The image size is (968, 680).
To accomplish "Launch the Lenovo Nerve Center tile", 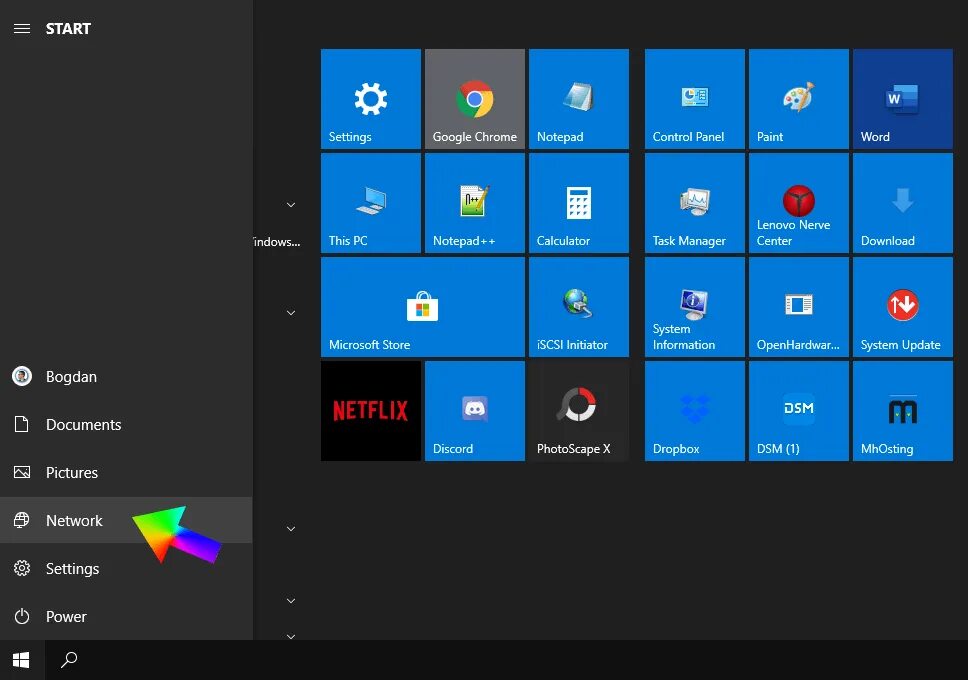I will click(798, 203).
